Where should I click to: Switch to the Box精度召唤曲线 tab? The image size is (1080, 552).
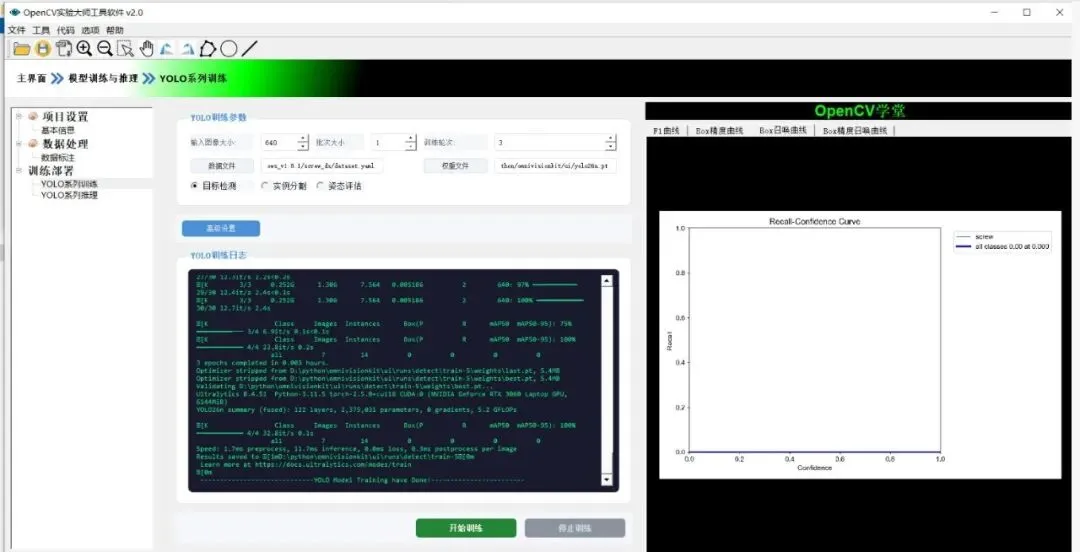855,130
